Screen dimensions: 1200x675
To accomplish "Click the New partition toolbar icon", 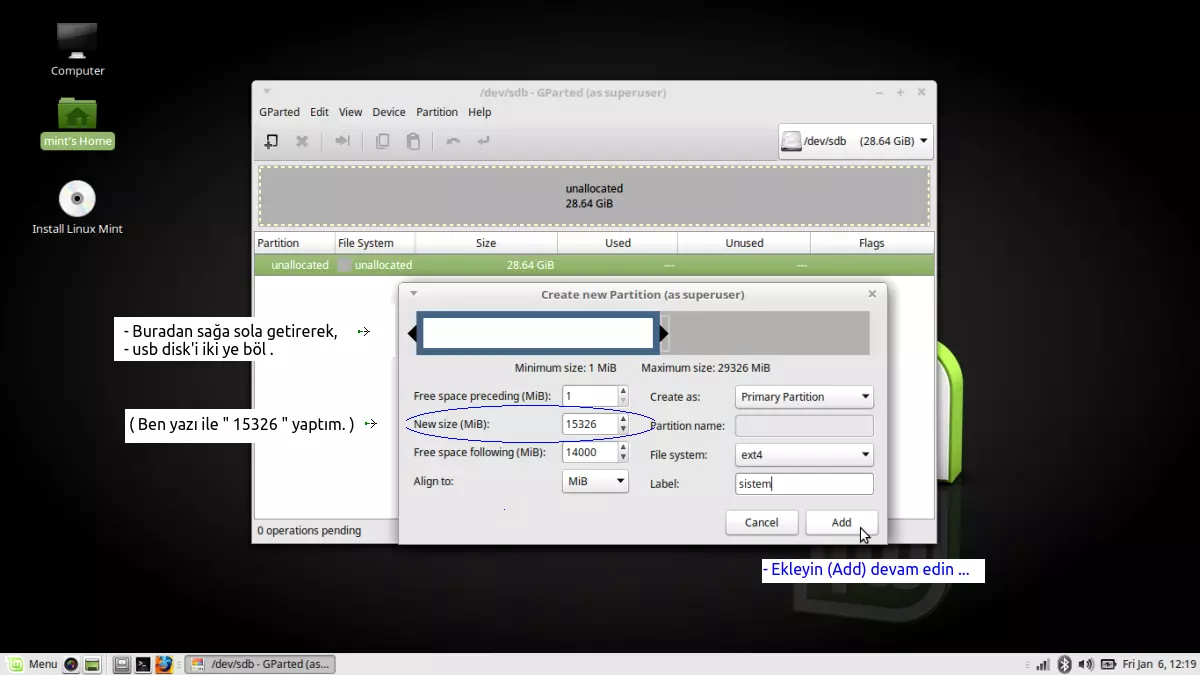I will [271, 142].
